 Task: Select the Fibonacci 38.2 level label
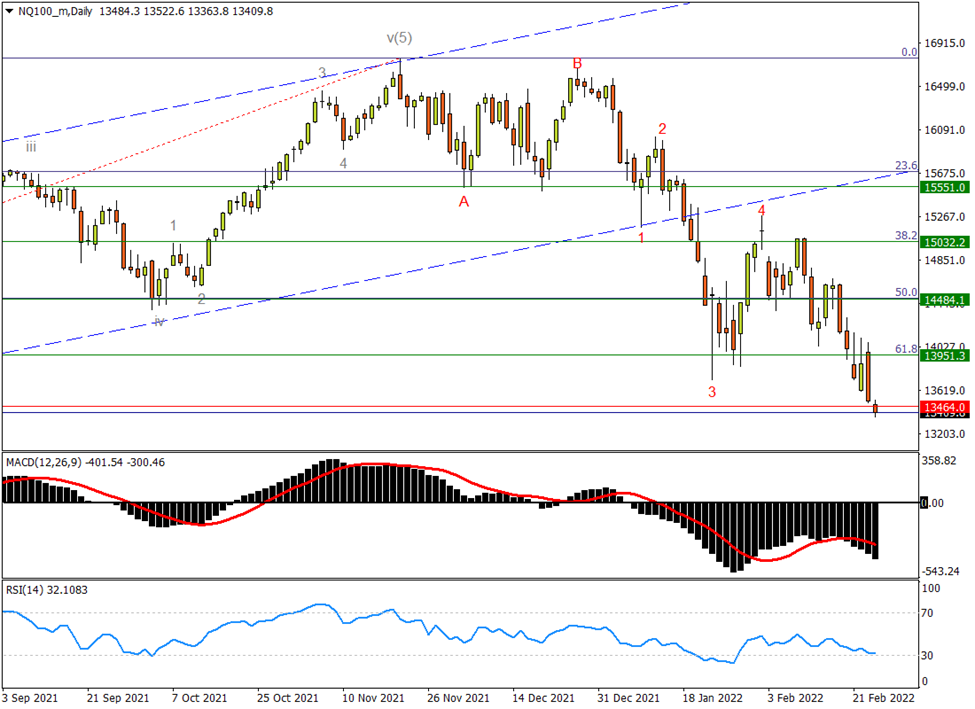pos(906,235)
